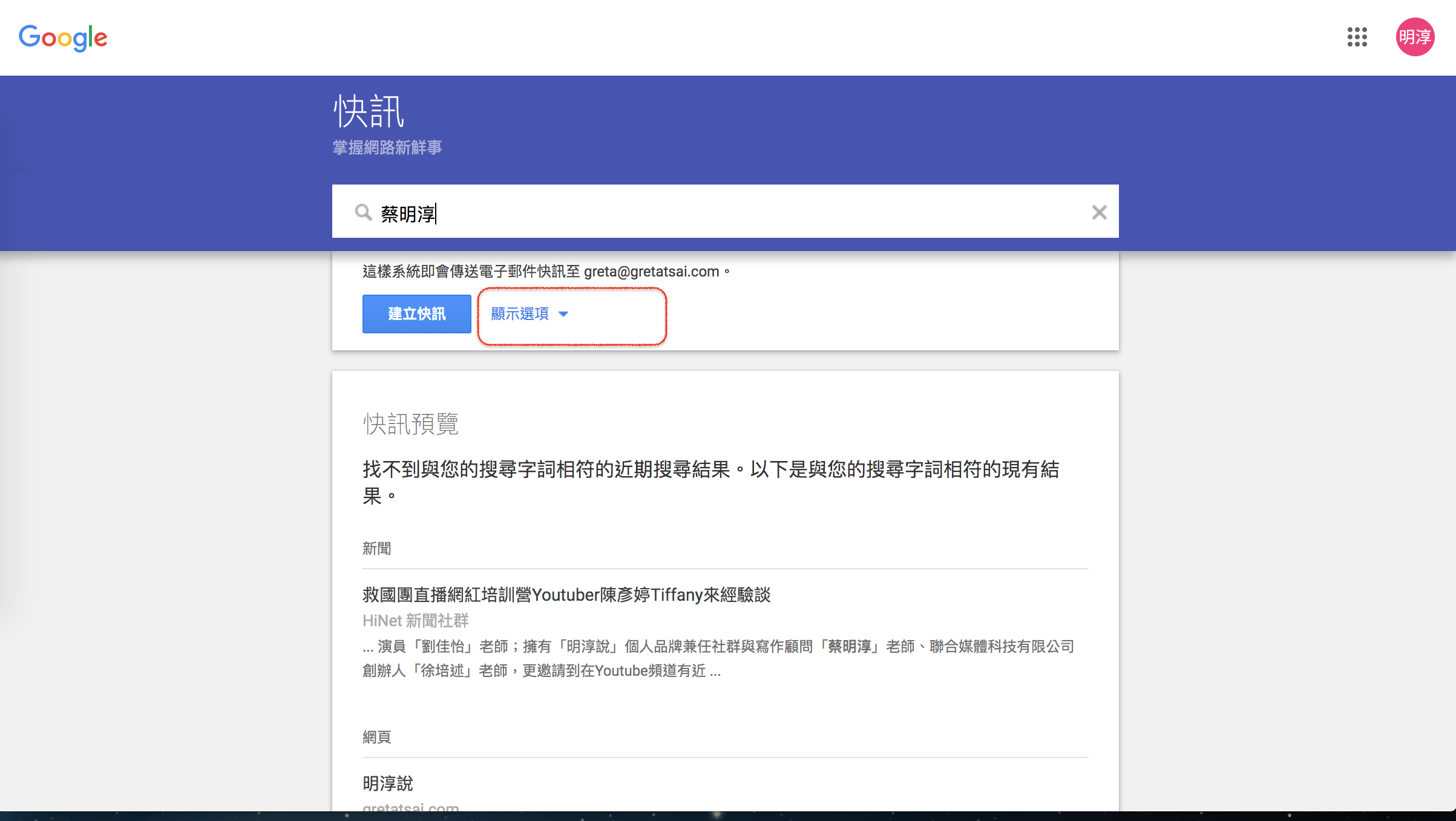Viewport: 1456px width, 821px height.
Task: Click the HiNet 新聞社群 source label
Action: coord(415,621)
